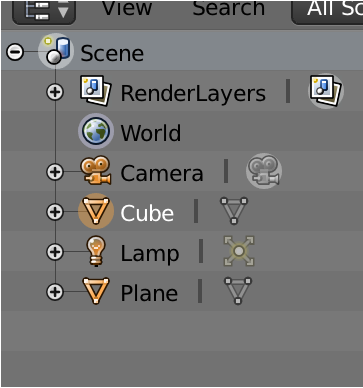
Task: Collapse the Scene tree node
Action: click(x=15, y=52)
